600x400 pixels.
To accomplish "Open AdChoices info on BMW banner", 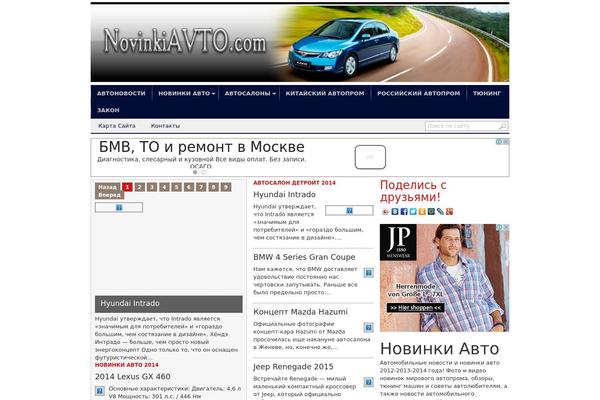I will point(499,142).
